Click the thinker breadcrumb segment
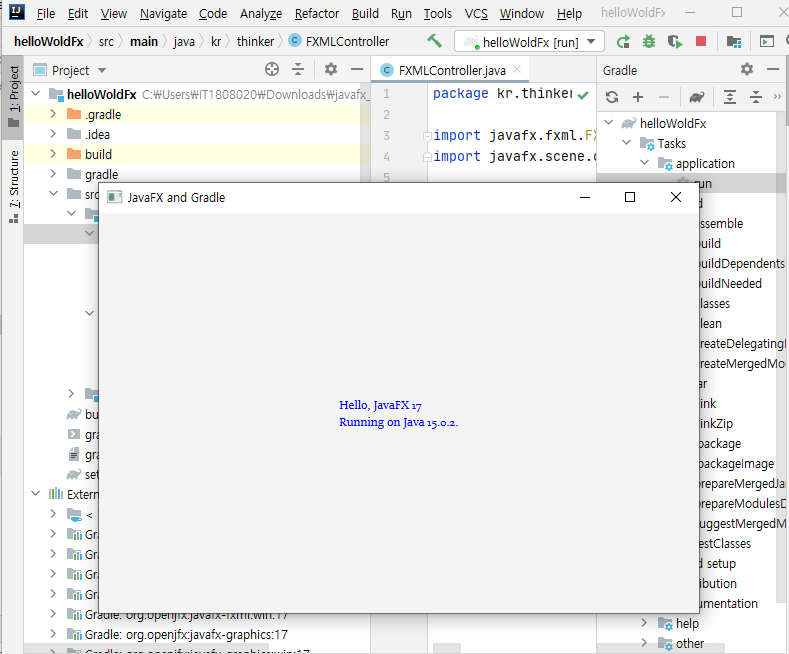Image resolution: width=789 pixels, height=654 pixels. (256, 41)
